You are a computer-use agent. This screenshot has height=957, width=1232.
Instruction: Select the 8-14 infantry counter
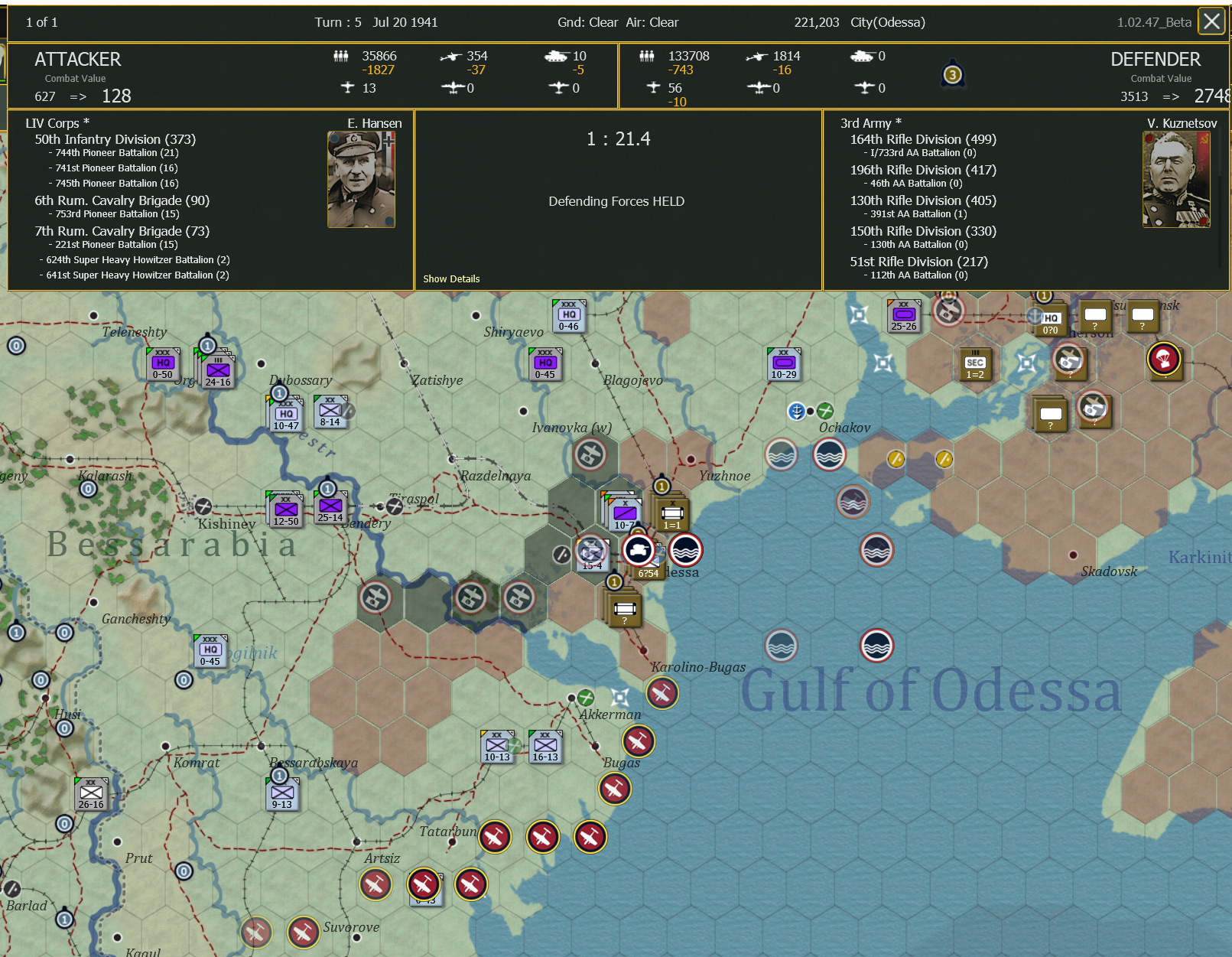[330, 412]
